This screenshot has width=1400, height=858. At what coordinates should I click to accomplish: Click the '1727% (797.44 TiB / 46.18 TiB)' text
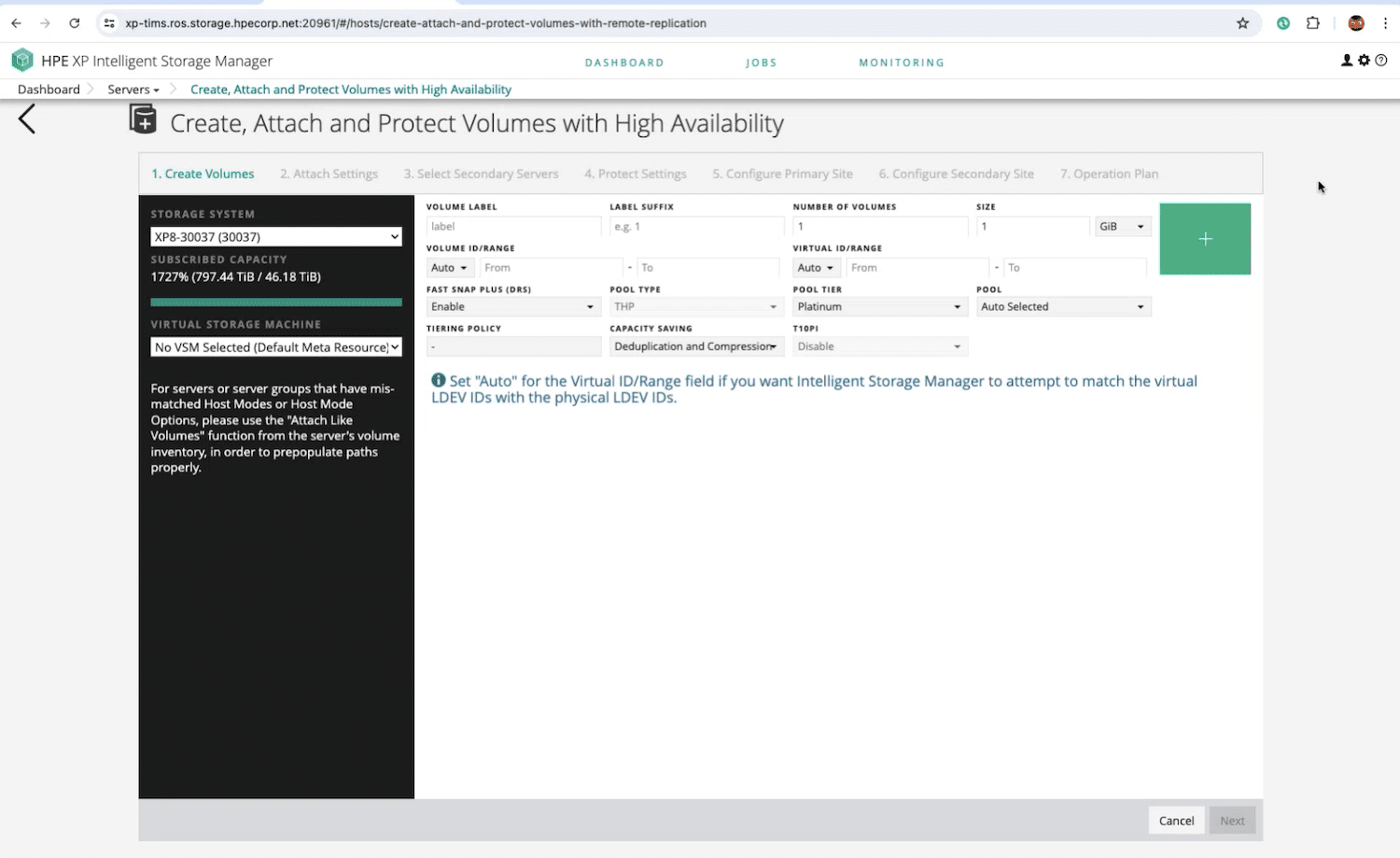236,276
